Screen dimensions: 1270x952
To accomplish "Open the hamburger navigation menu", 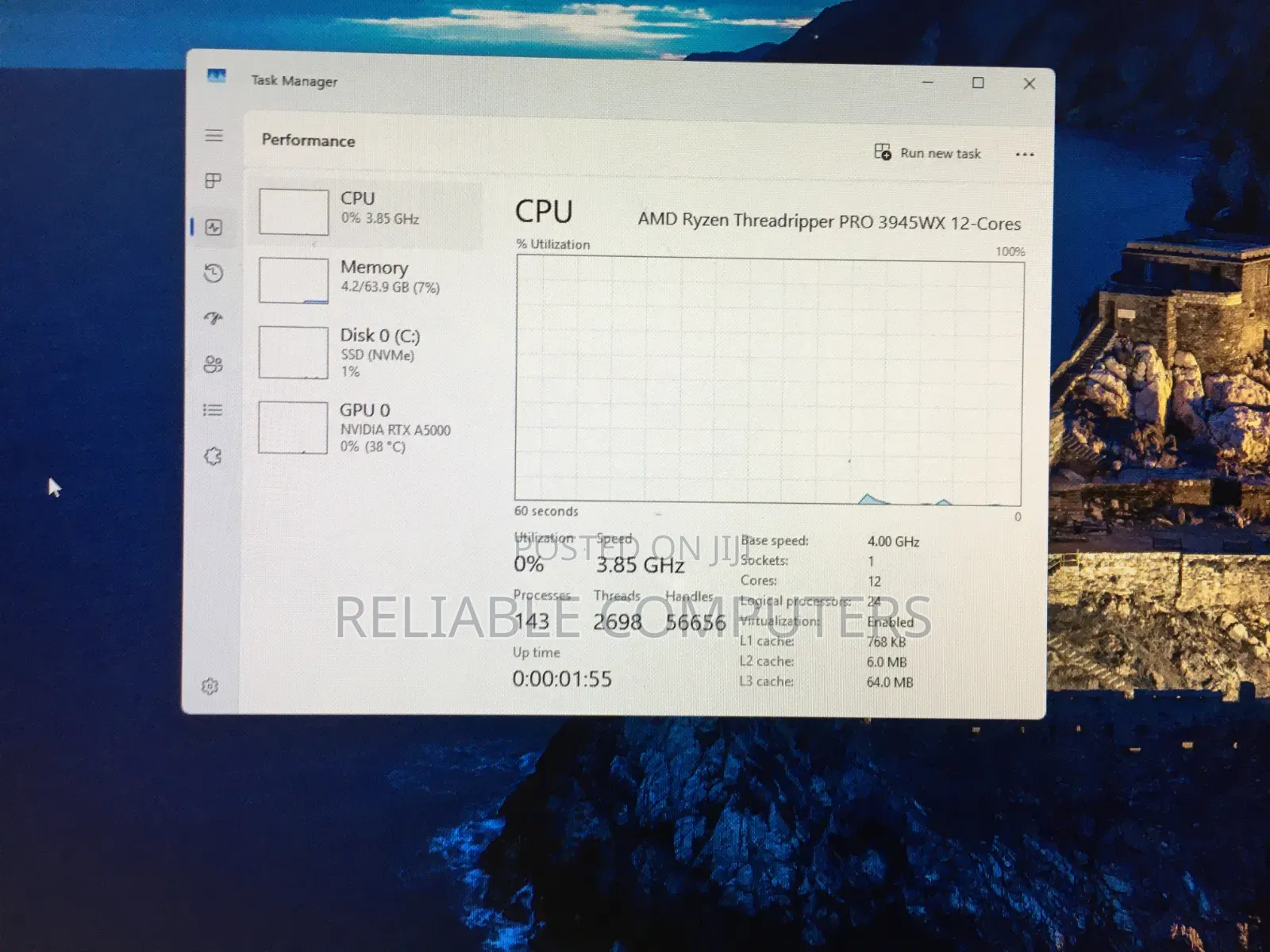I will click(x=214, y=136).
